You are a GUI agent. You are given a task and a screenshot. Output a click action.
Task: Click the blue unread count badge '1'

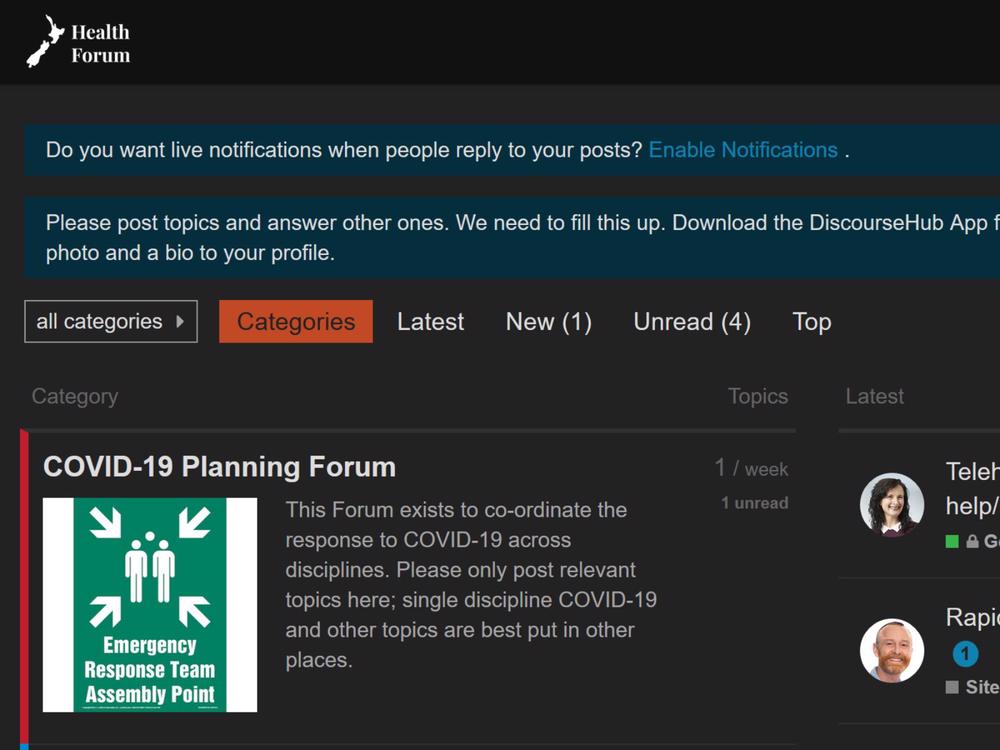[964, 654]
